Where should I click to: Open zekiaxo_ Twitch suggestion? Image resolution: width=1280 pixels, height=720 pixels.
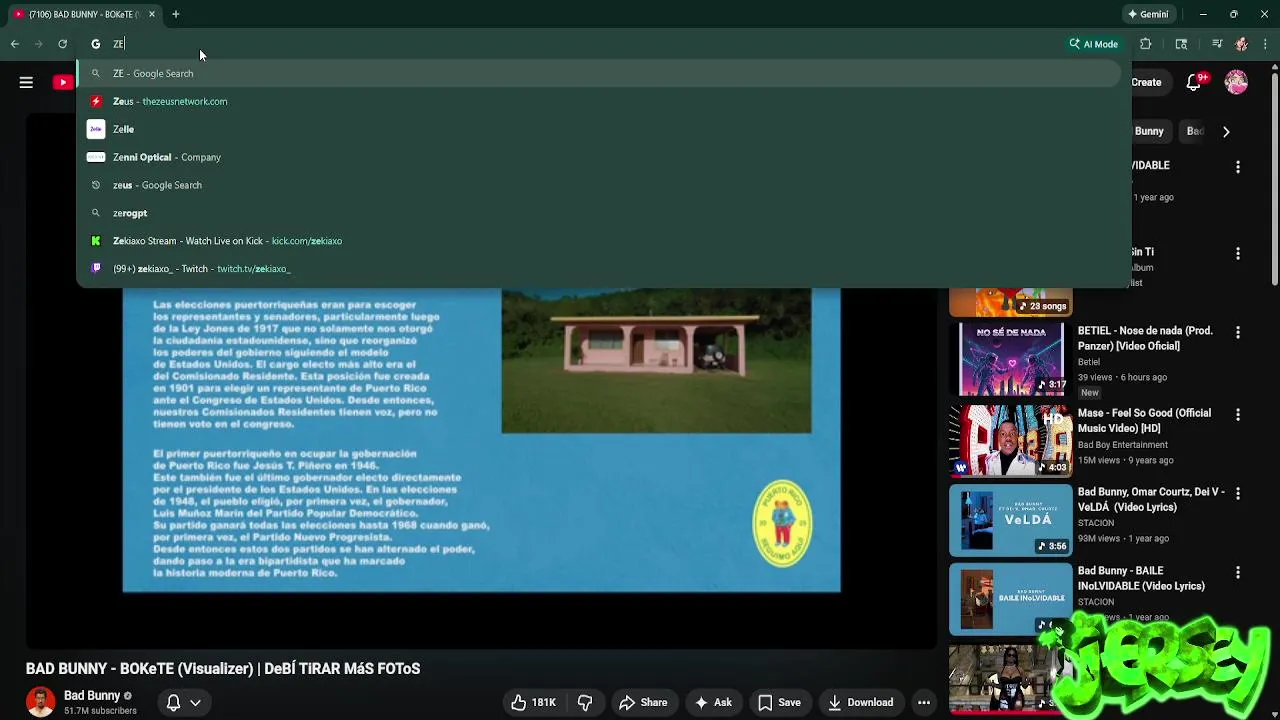click(598, 269)
